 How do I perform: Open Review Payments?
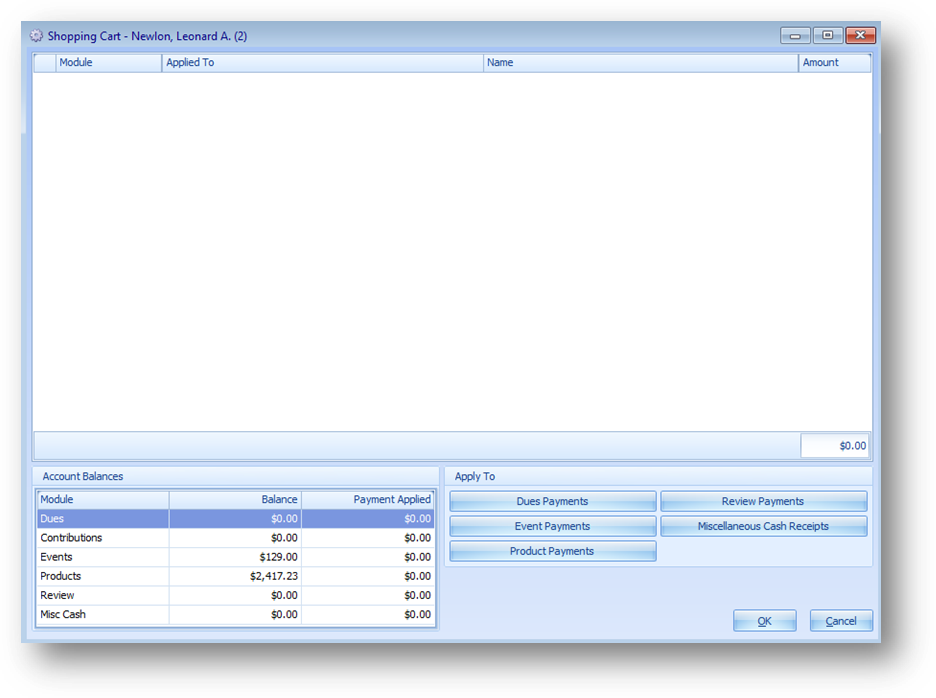click(x=763, y=501)
